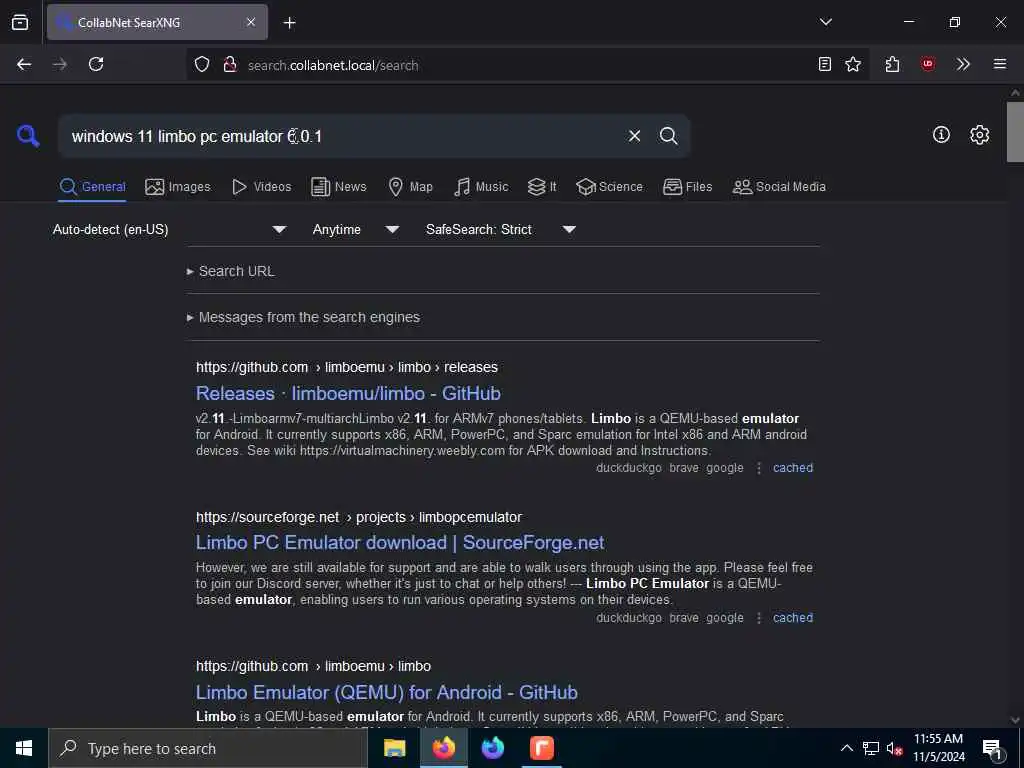Open the taskbar clock and date
1024x768 pixels.
coord(938,748)
